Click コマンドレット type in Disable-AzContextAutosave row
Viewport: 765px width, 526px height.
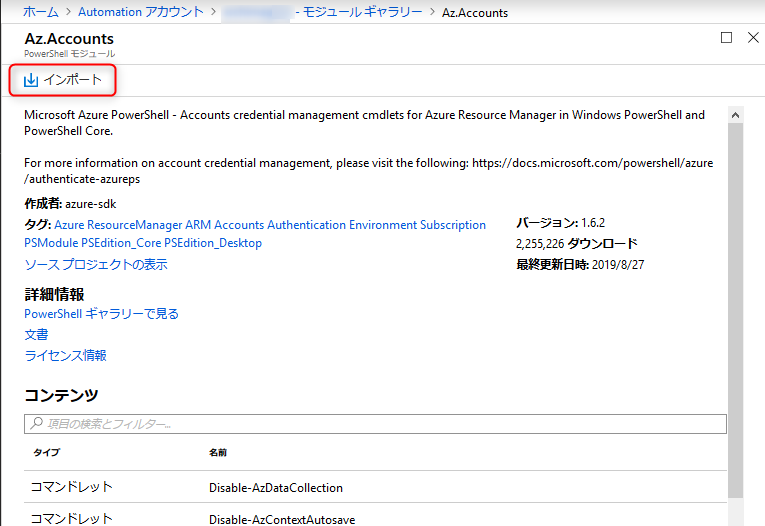[x=72, y=519]
